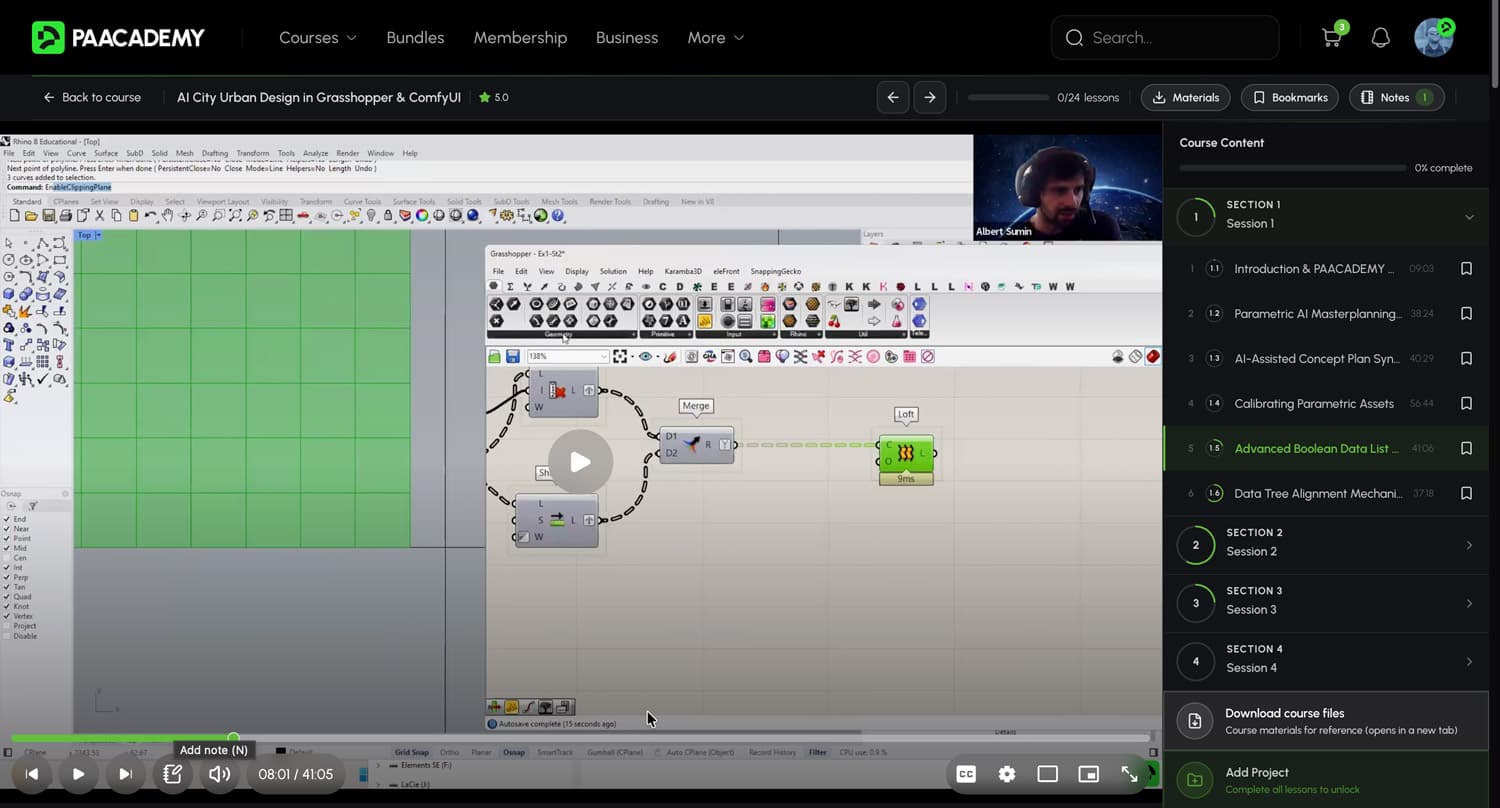Click the Grasshopper save icon
The width and height of the screenshot is (1500, 808).
click(x=512, y=356)
